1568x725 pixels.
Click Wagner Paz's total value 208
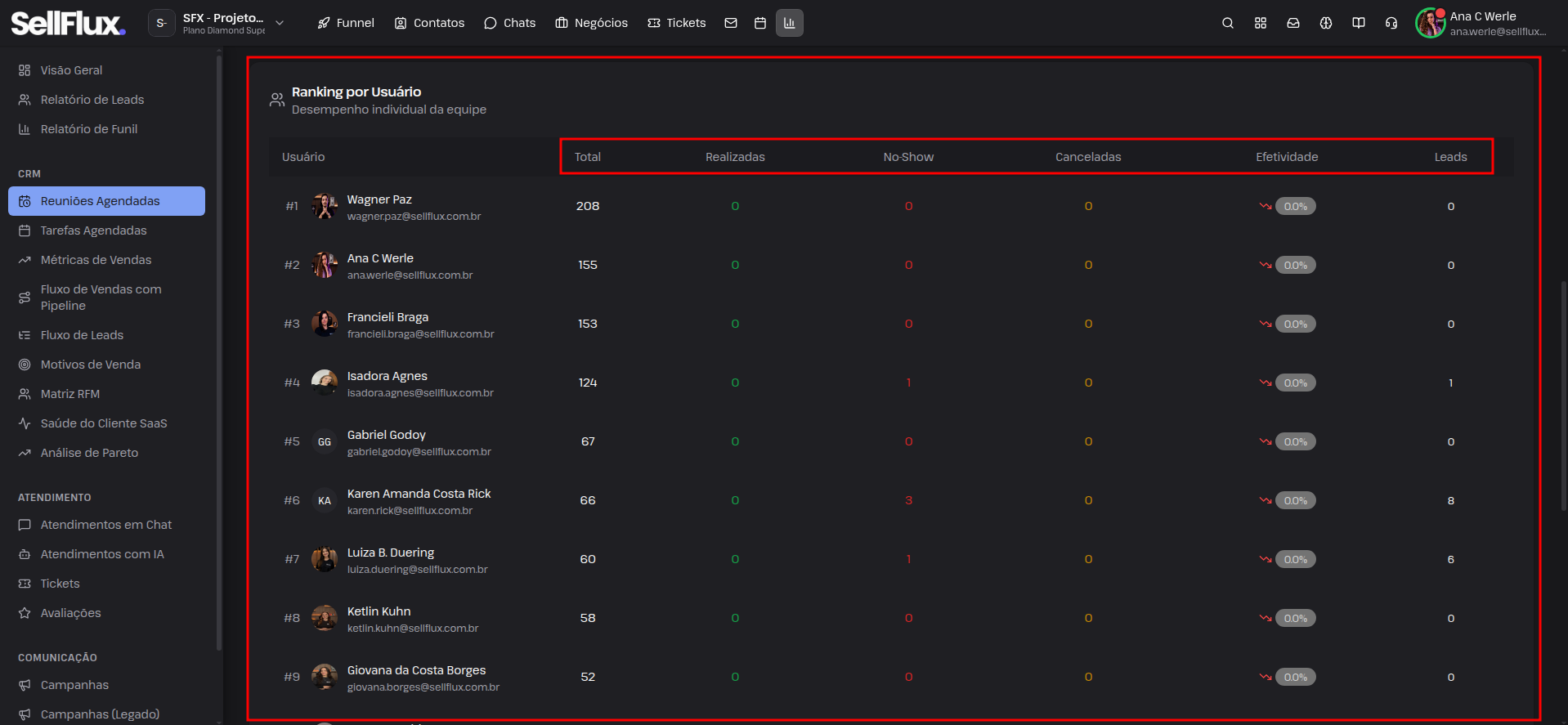pos(588,206)
